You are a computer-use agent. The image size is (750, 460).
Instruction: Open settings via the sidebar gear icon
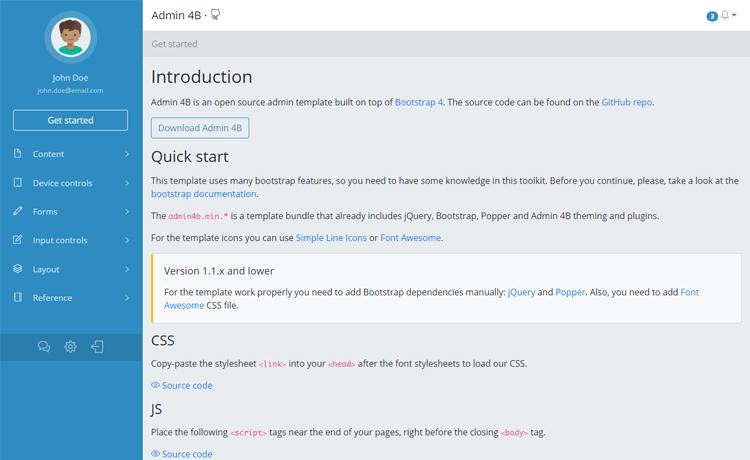point(71,347)
